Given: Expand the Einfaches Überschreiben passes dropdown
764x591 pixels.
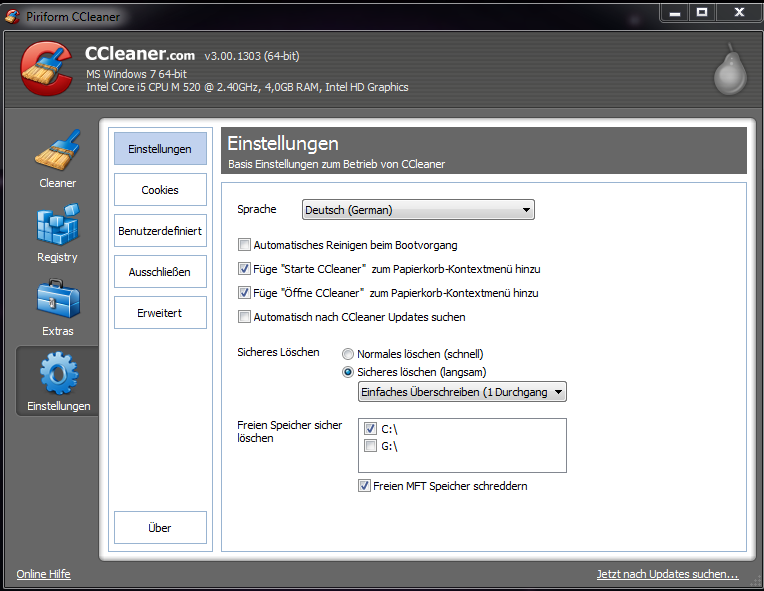Looking at the screenshot, I should (x=462, y=392).
